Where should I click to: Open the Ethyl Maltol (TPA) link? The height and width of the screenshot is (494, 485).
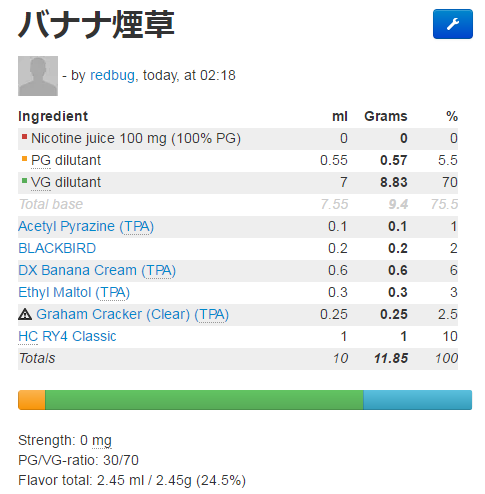pos(74,292)
